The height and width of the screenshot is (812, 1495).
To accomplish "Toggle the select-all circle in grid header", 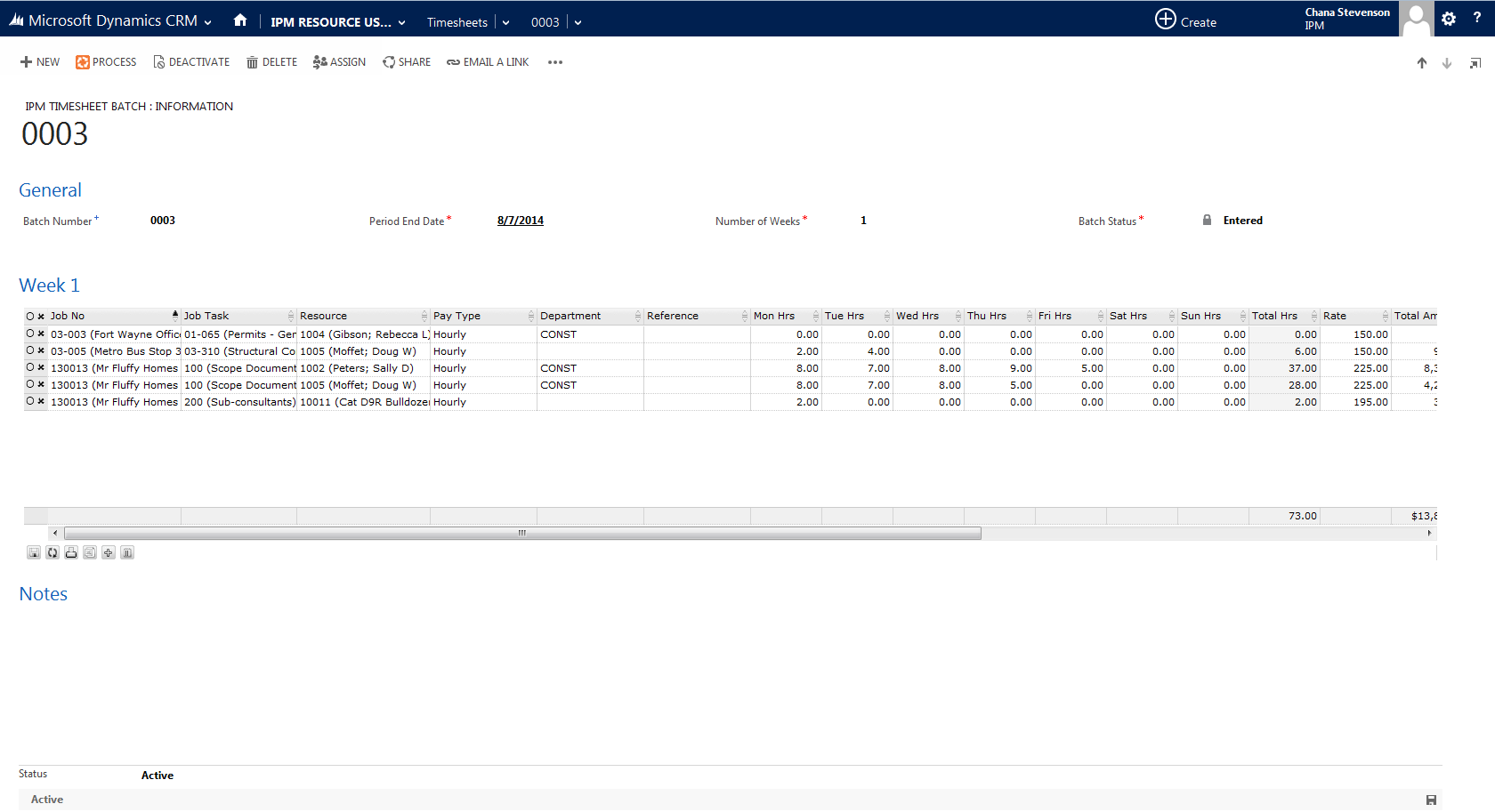I will click(30, 317).
